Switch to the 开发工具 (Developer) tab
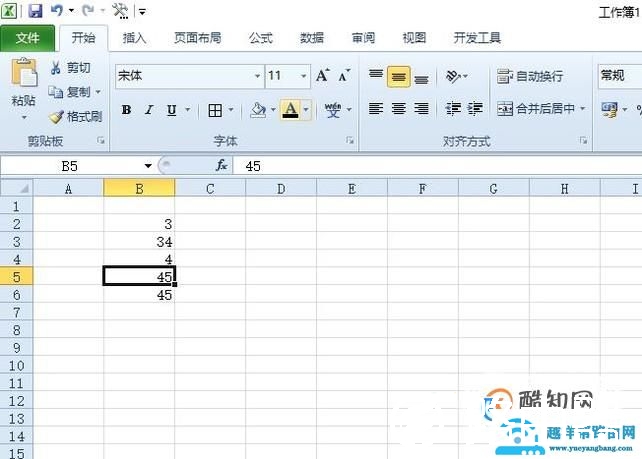The image size is (642, 459). tap(477, 38)
